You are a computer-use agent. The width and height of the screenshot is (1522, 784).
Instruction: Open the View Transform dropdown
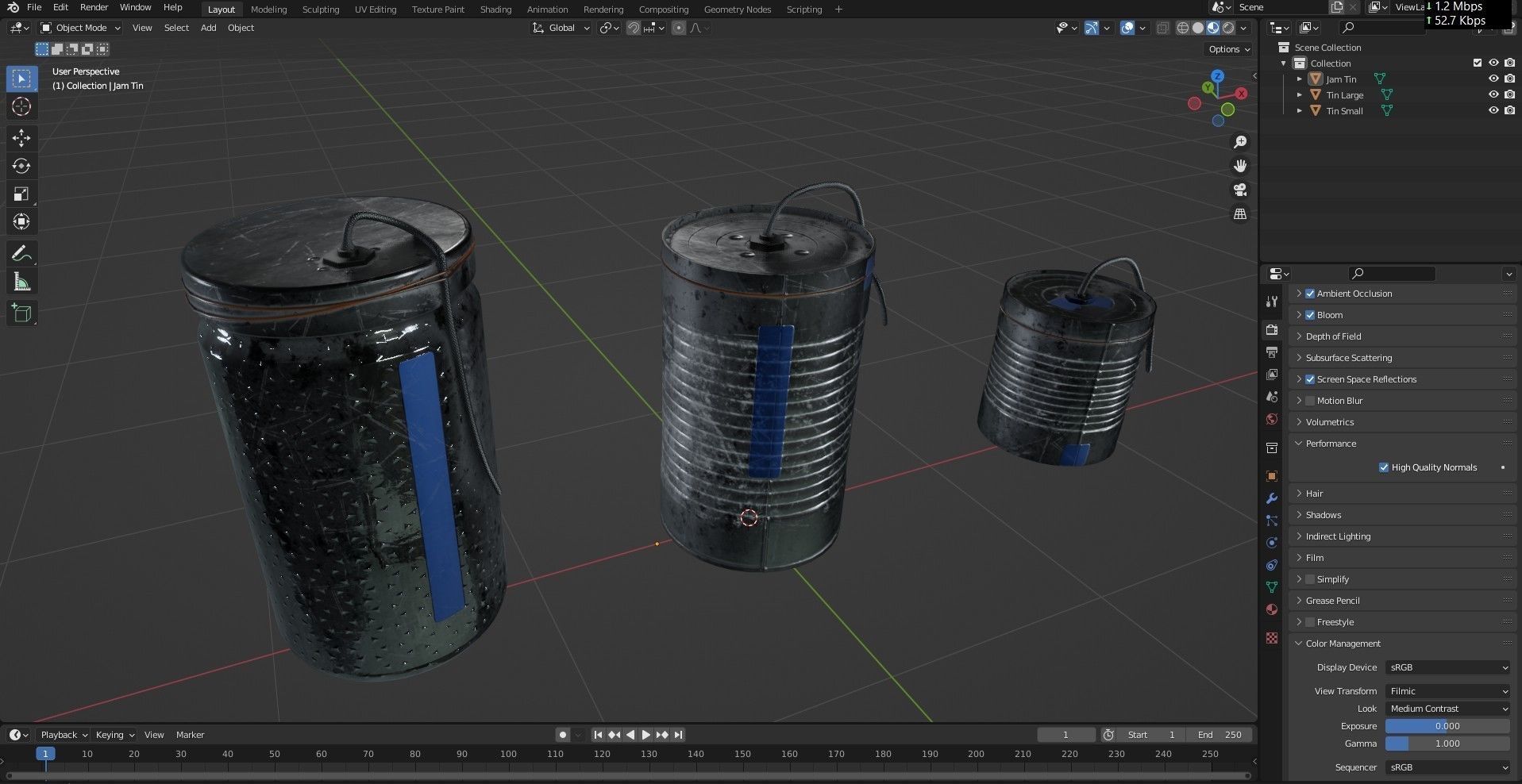pos(1447,691)
